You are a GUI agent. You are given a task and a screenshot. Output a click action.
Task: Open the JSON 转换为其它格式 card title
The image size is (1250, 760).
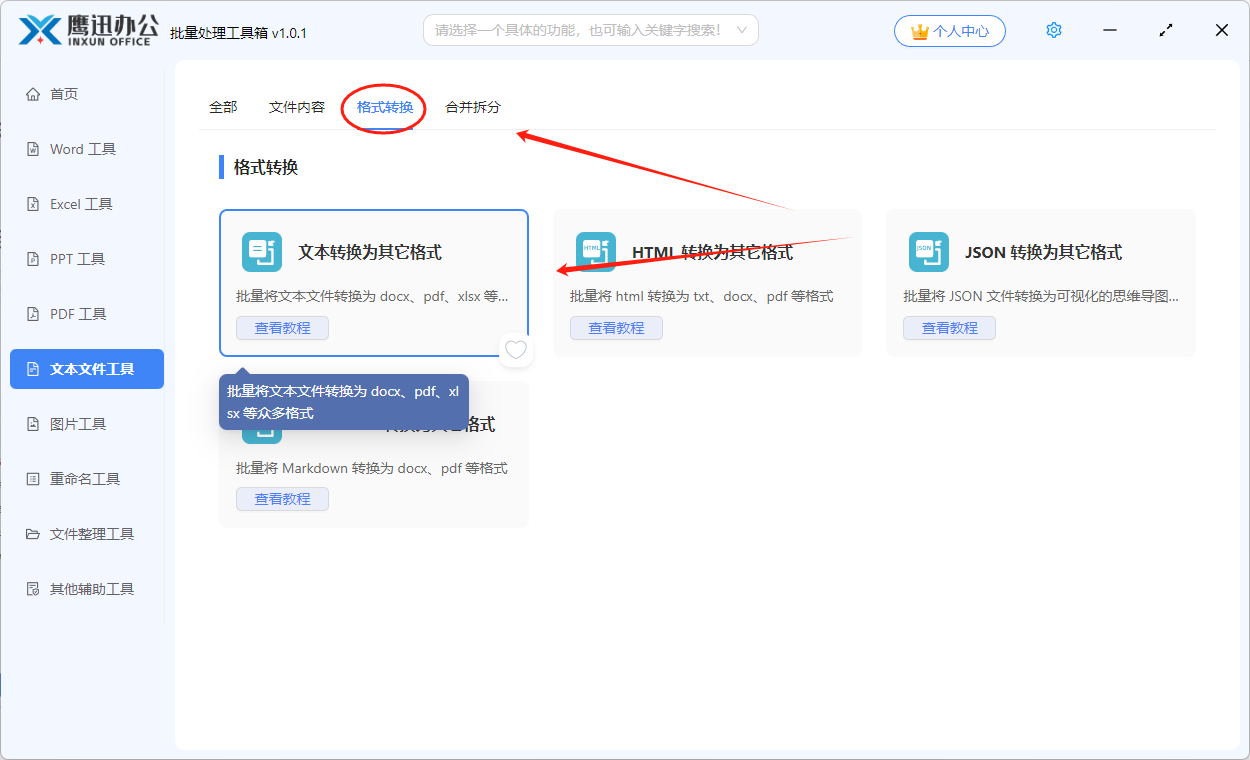click(1043, 252)
